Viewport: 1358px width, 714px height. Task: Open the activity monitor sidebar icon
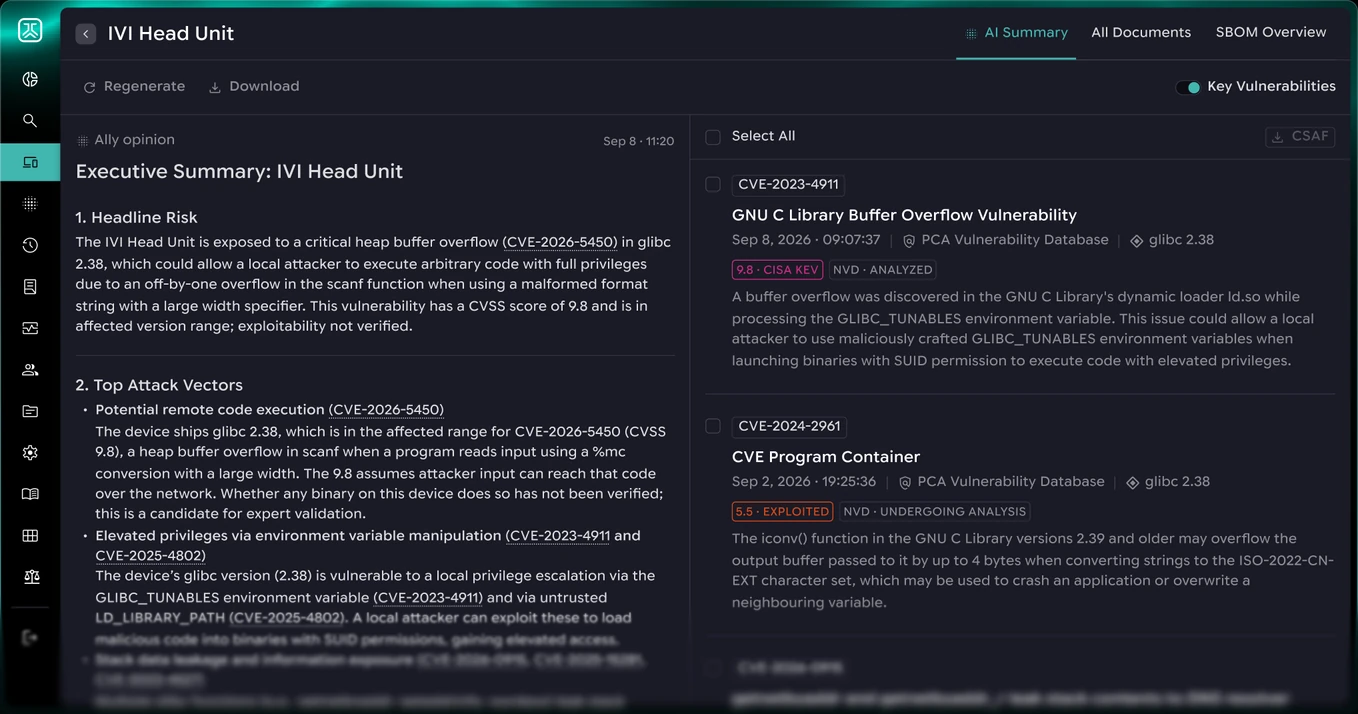tap(30, 328)
